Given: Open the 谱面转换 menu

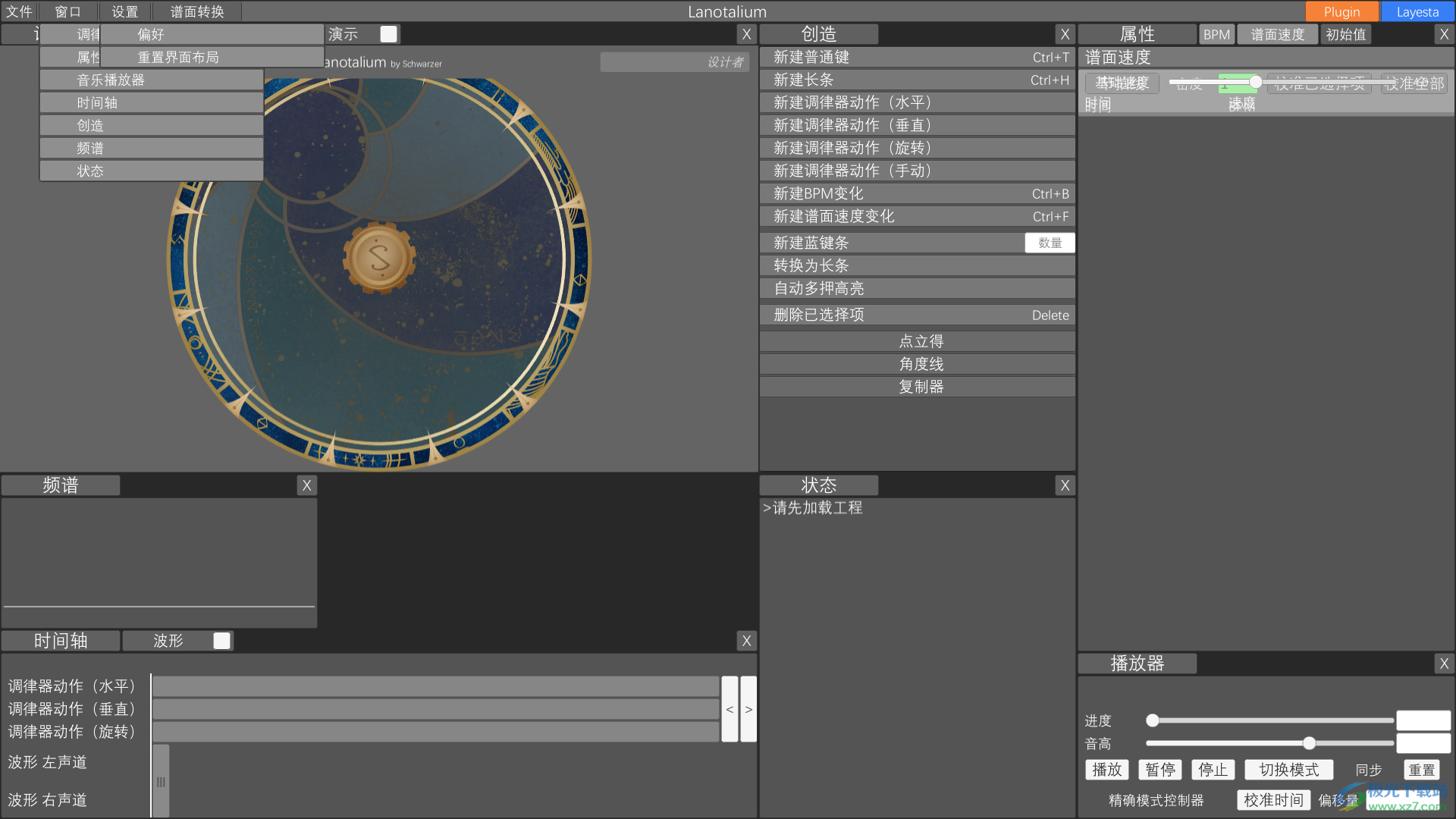Looking at the screenshot, I should pyautogui.click(x=197, y=11).
